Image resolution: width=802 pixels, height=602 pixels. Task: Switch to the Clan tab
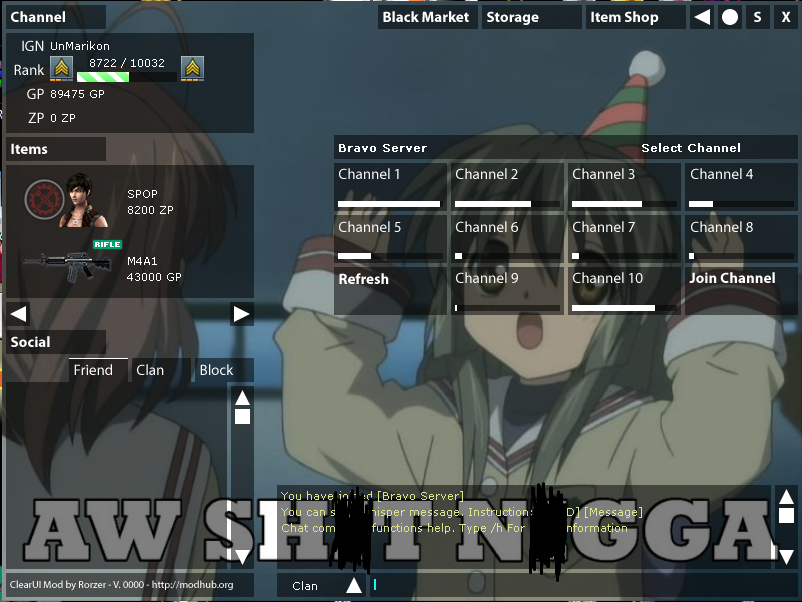152,369
